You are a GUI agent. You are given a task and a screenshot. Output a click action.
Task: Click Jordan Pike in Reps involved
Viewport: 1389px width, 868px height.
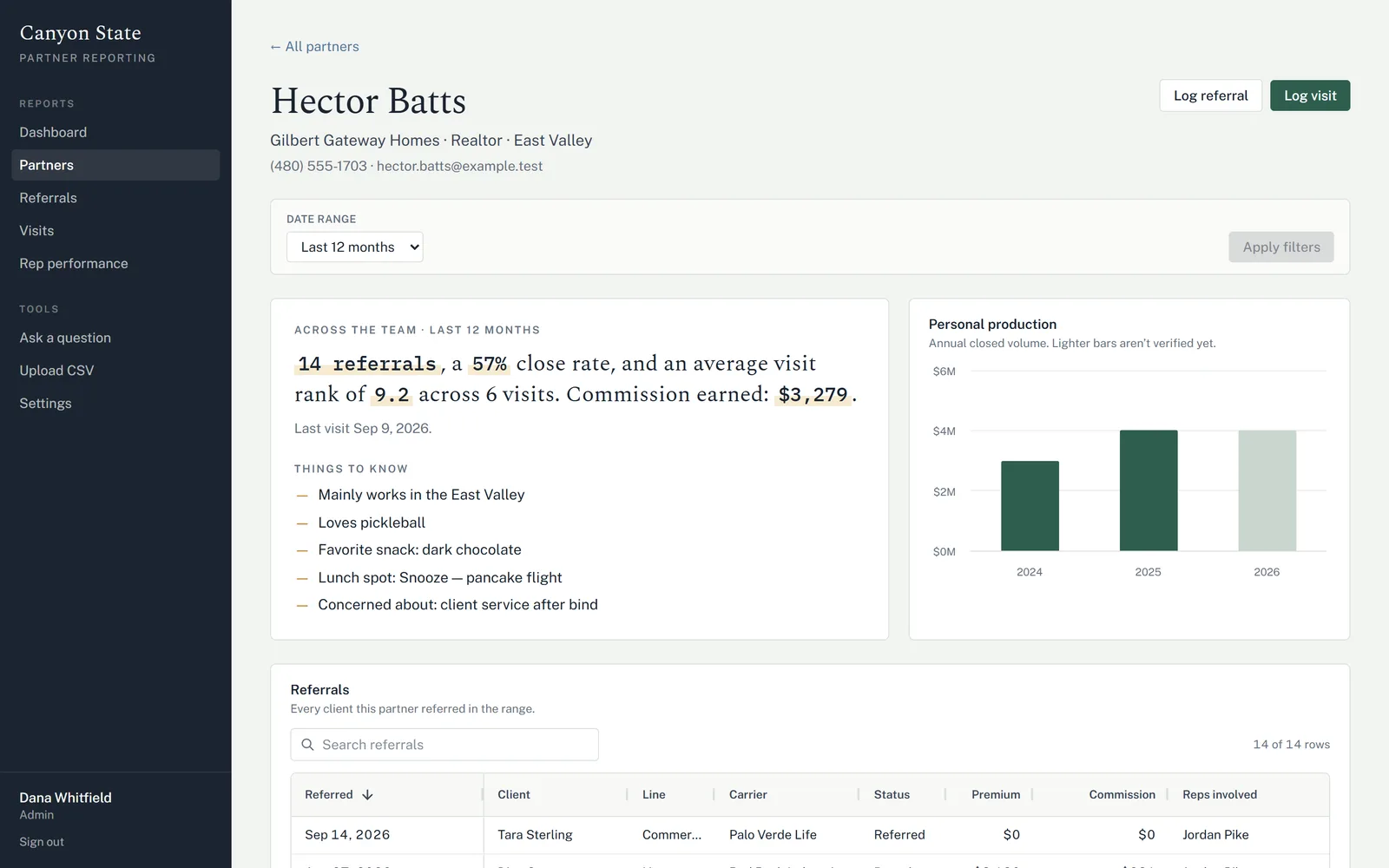point(1215,835)
